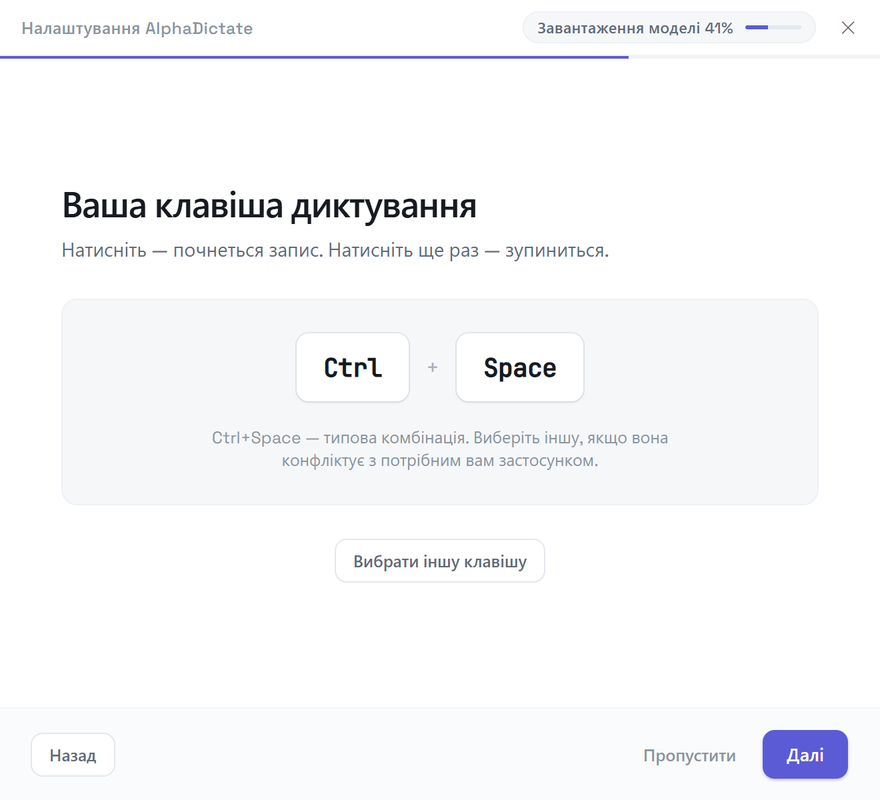Click the Ваша клавіша диктування heading

tap(269, 205)
